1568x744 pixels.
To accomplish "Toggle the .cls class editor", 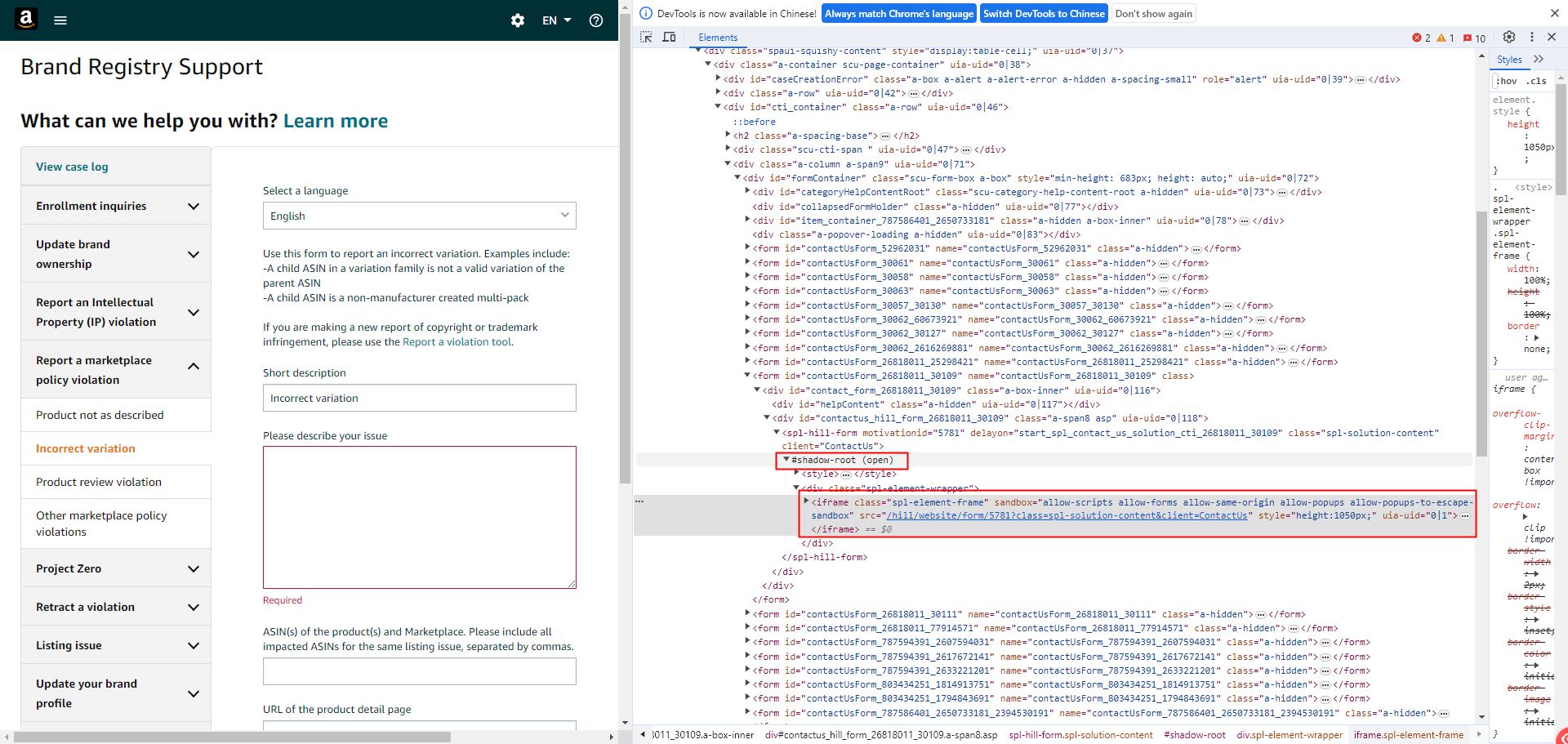I will click(x=1538, y=81).
